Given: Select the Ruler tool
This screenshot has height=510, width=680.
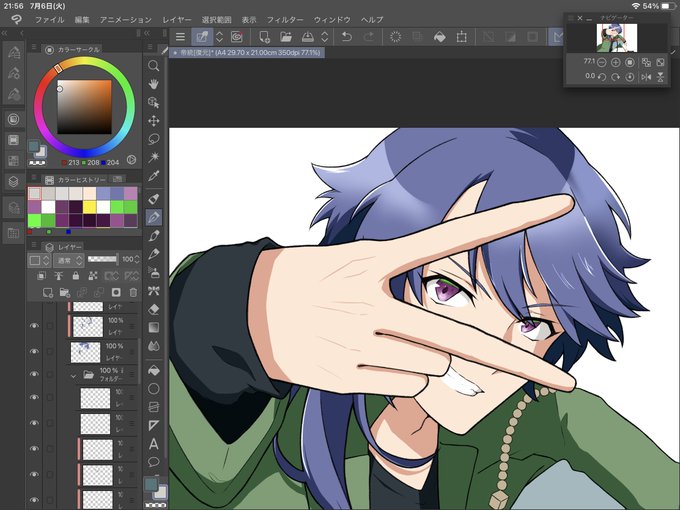Looking at the screenshot, I should [154, 425].
